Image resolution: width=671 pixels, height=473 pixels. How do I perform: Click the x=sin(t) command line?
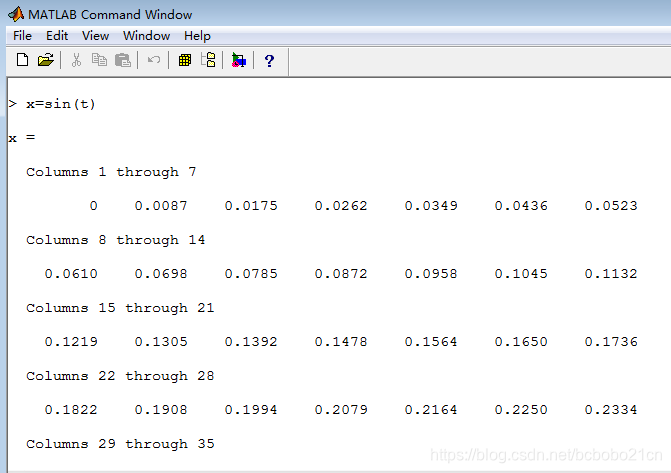click(60, 104)
